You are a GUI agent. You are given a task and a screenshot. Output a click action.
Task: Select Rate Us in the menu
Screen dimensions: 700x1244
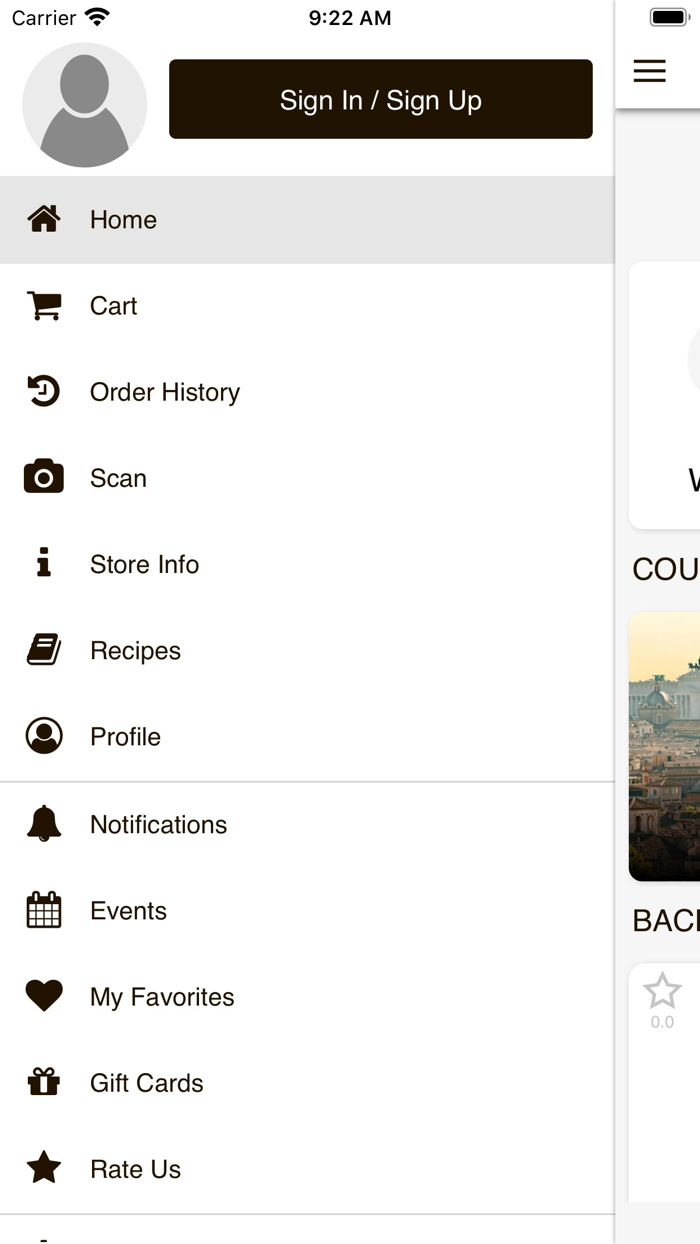pyautogui.click(x=135, y=1169)
